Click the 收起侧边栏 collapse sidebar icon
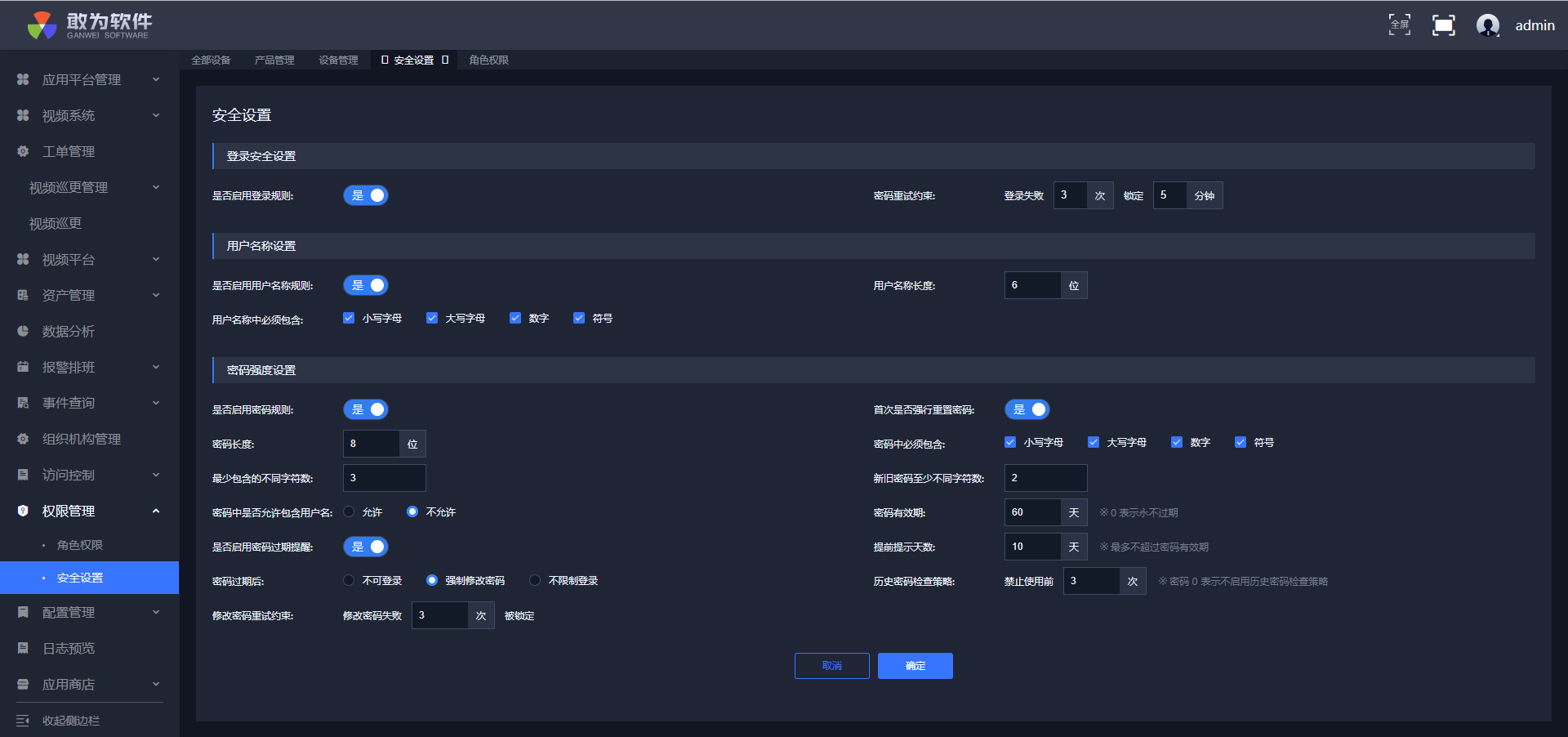 23,721
